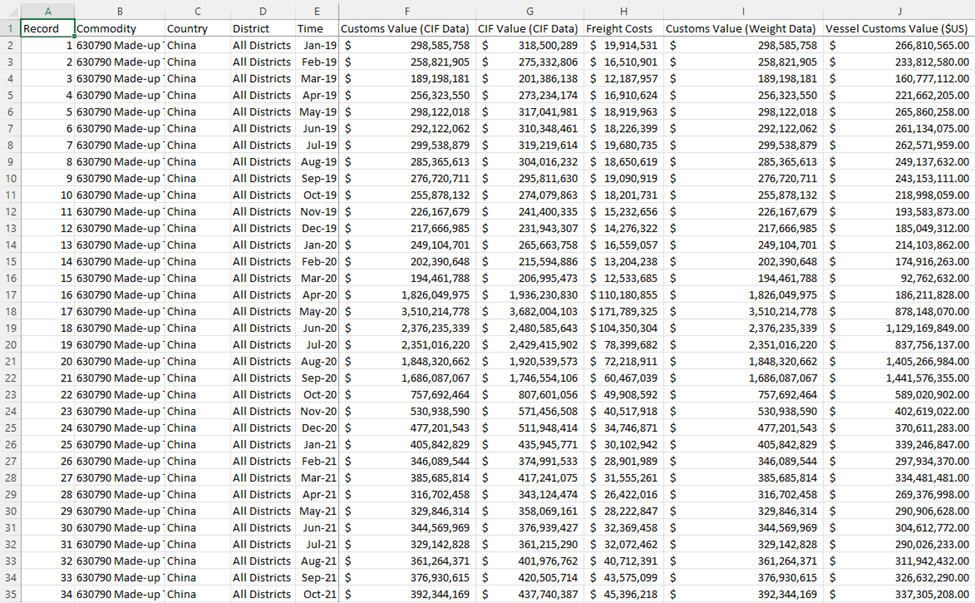
Task: Click weight data customs value 392,344,169
Action: (743, 594)
